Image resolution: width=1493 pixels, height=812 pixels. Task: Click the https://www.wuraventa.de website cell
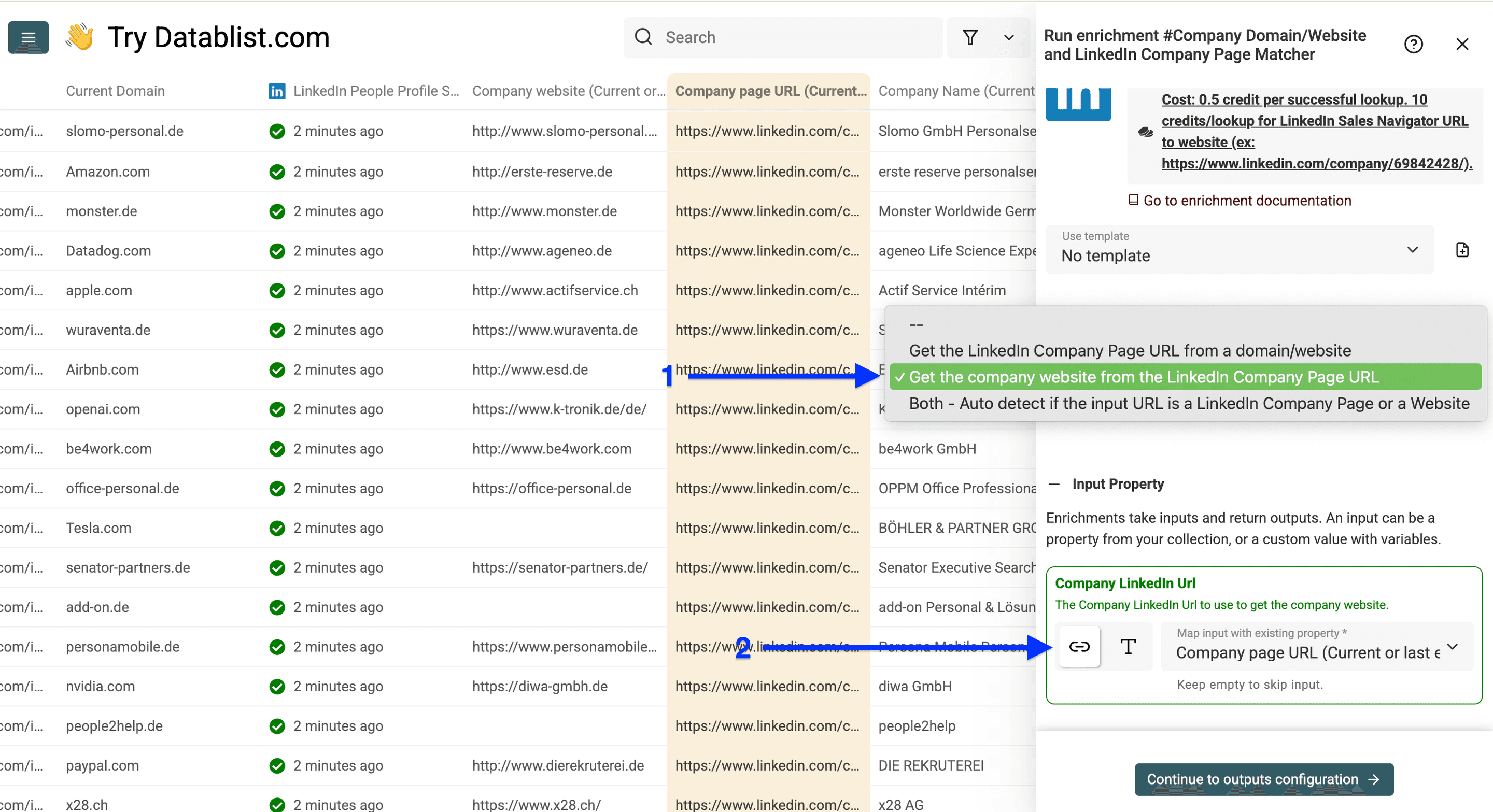[x=555, y=330]
